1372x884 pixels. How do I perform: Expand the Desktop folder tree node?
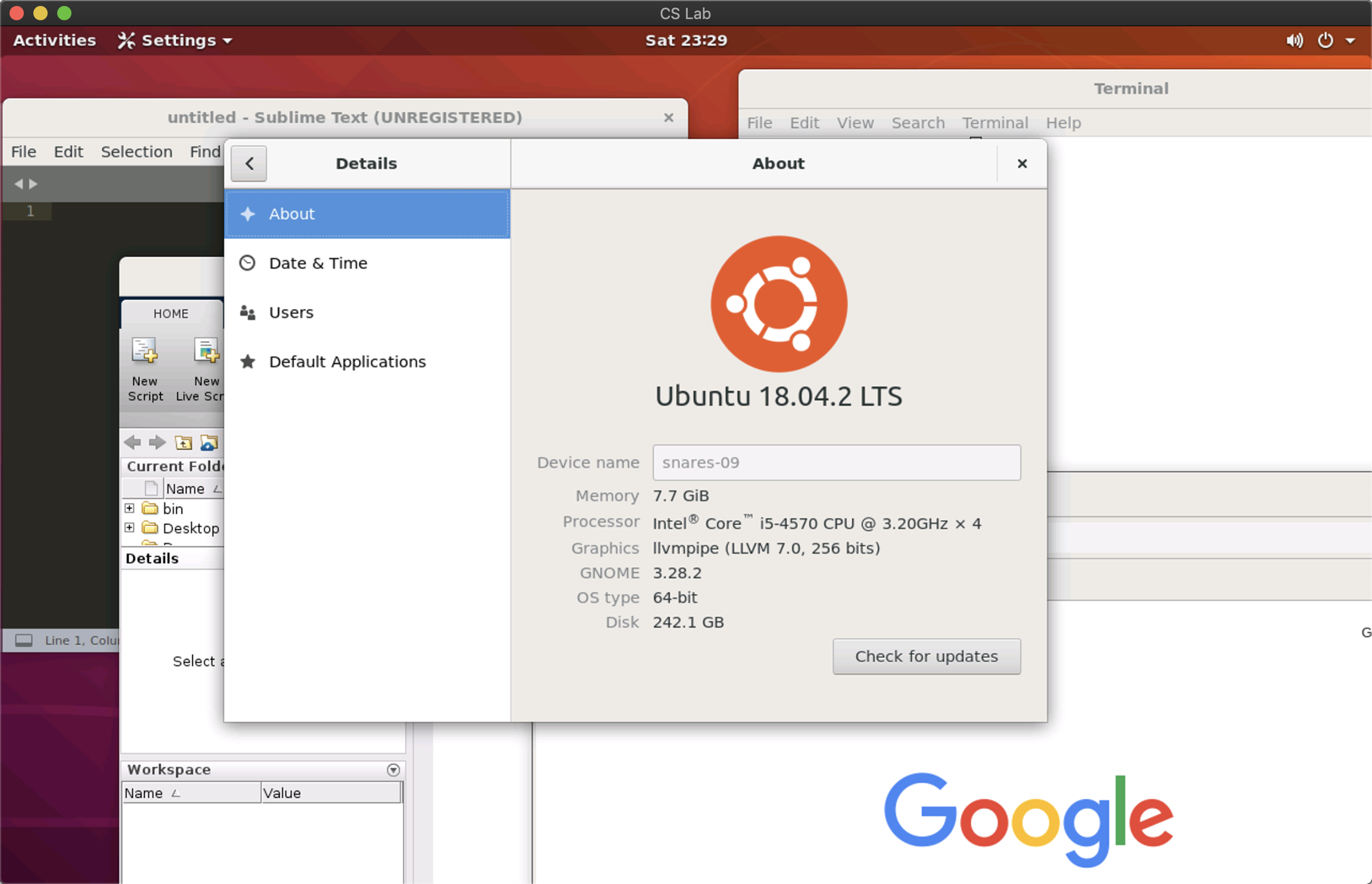[129, 528]
